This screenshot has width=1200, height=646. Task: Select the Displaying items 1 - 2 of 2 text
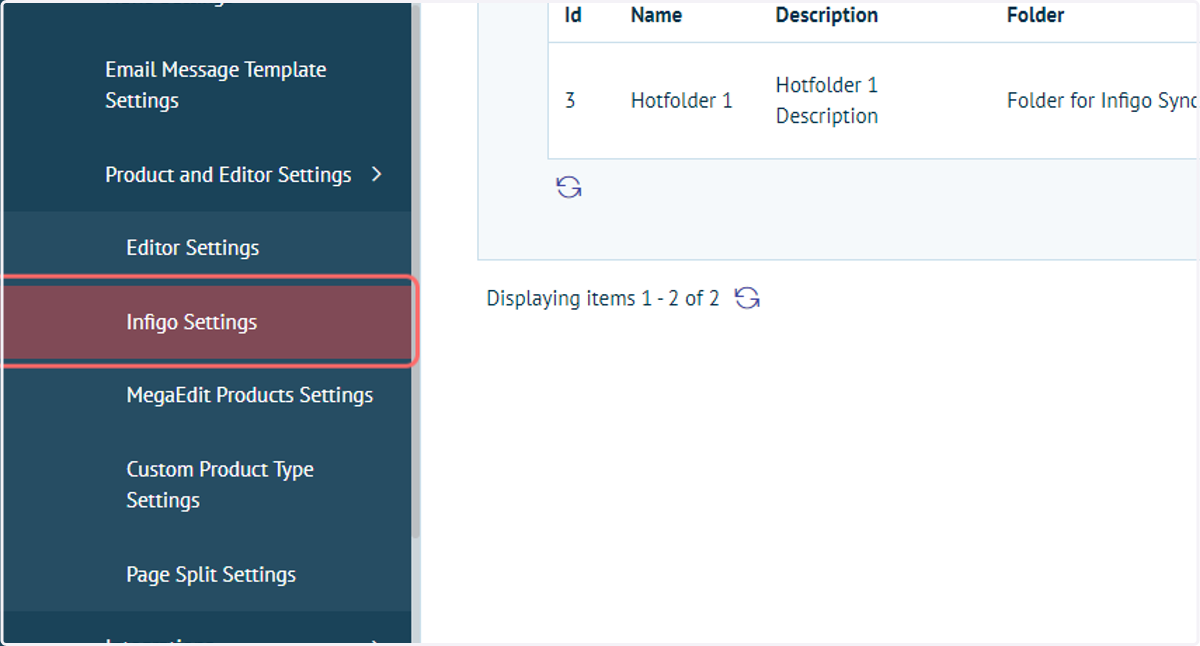click(602, 298)
